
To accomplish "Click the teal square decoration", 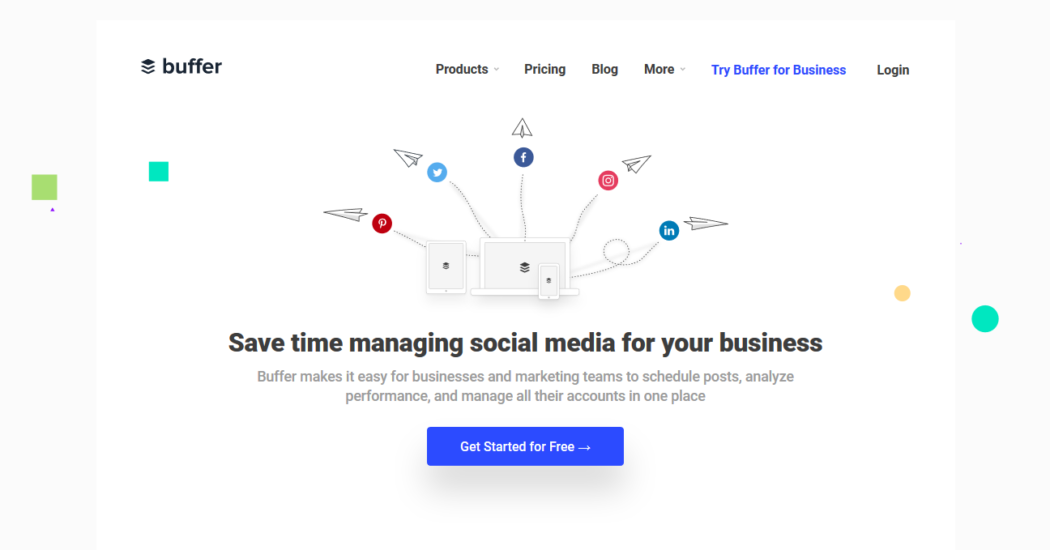I will click(159, 171).
